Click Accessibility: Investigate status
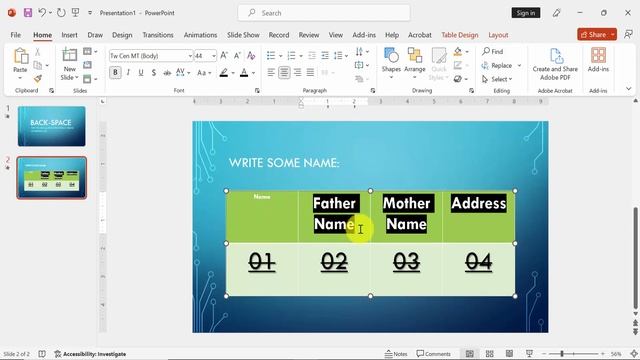Screen dimensions: 640x360 tap(90, 354)
